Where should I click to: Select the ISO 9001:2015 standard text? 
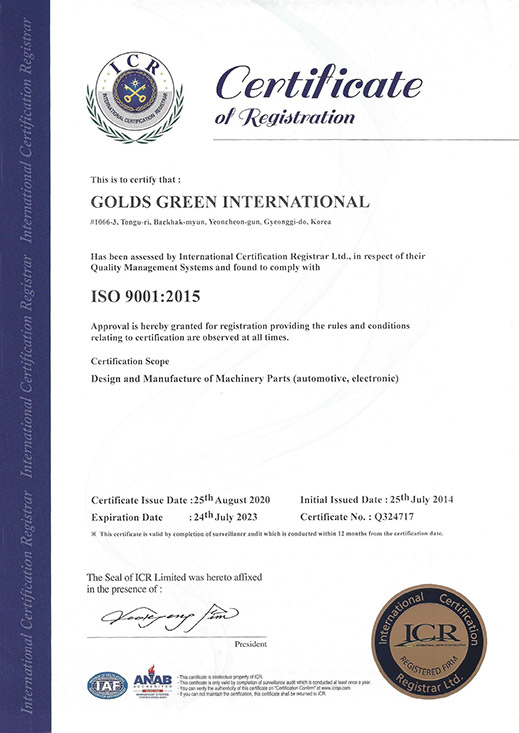click(145, 296)
